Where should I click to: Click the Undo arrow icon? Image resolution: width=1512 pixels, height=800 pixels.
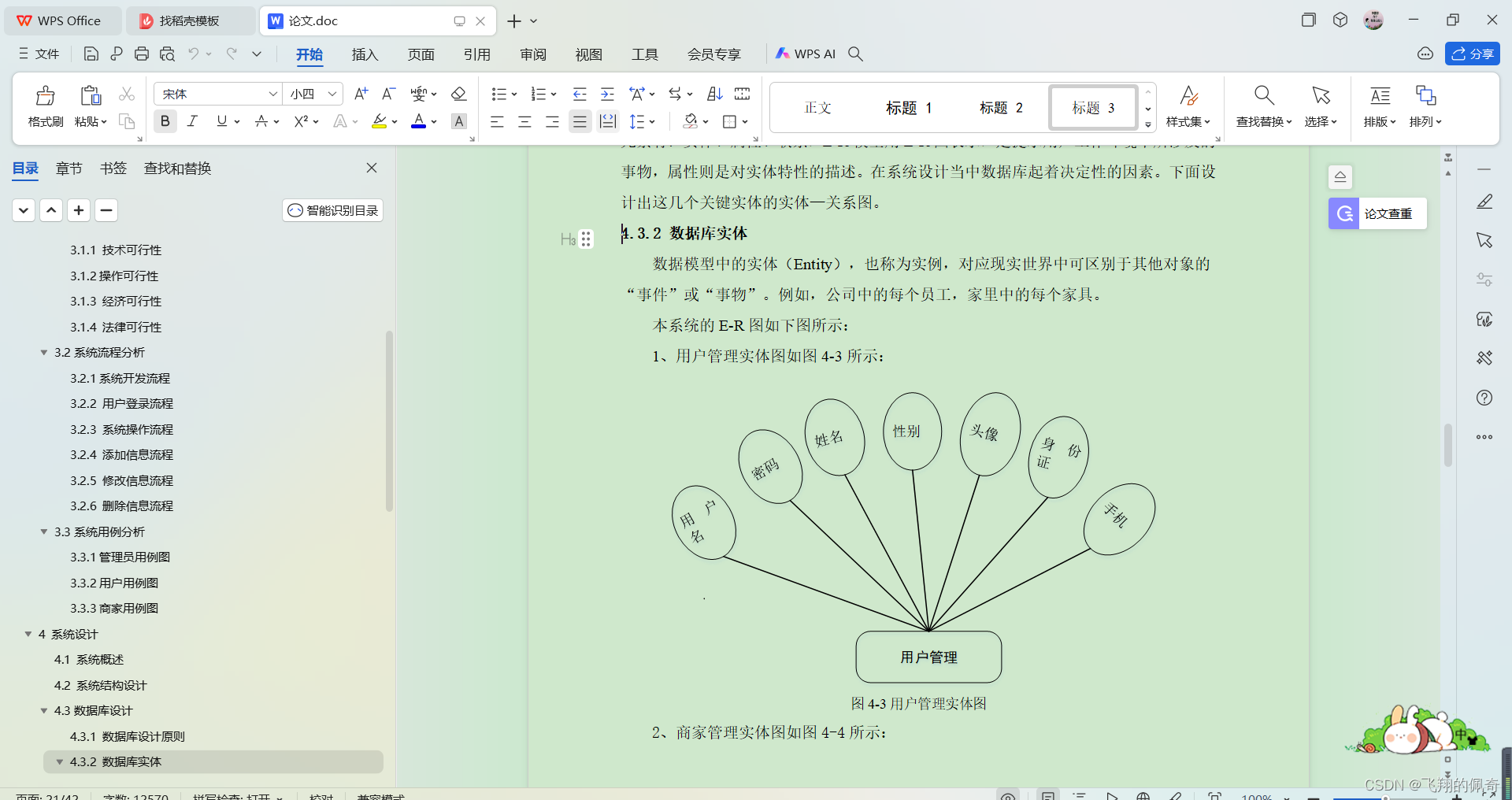coord(193,54)
